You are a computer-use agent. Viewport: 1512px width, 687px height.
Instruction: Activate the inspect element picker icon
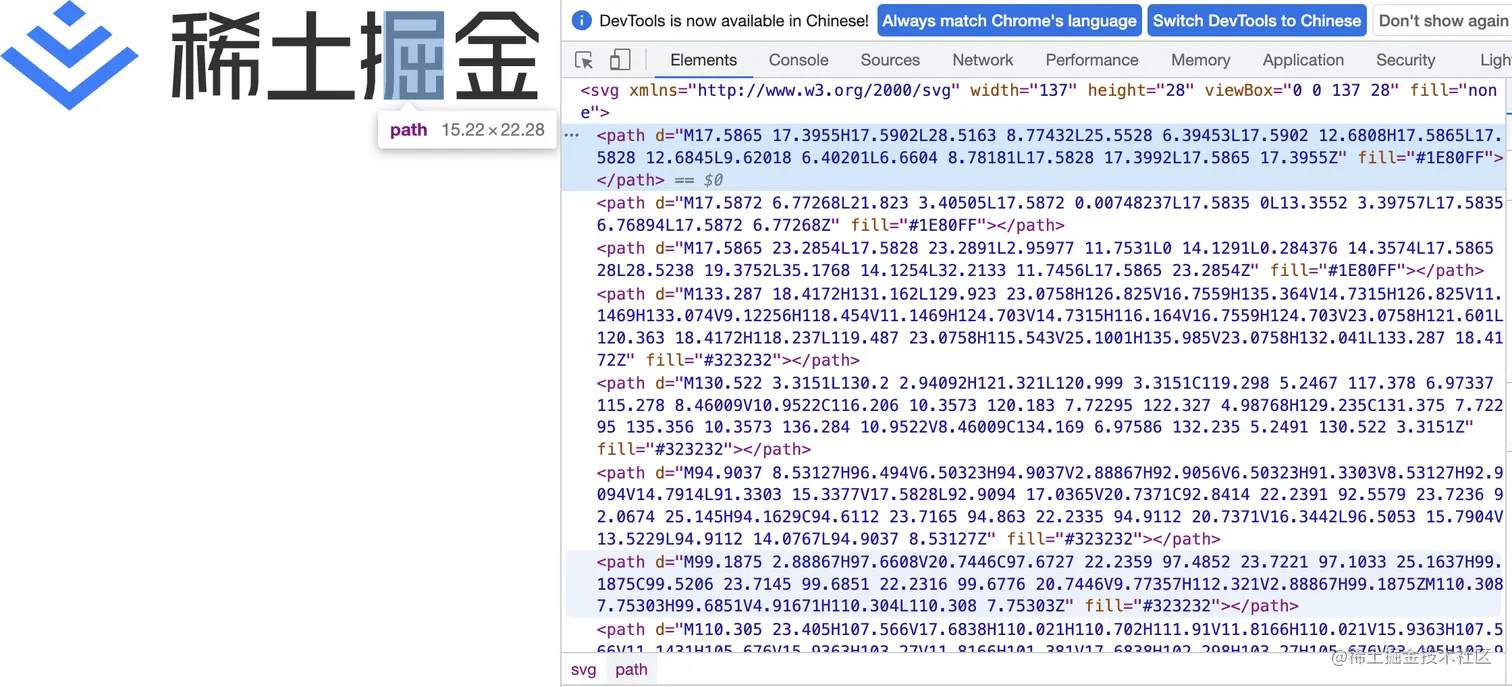click(585, 60)
